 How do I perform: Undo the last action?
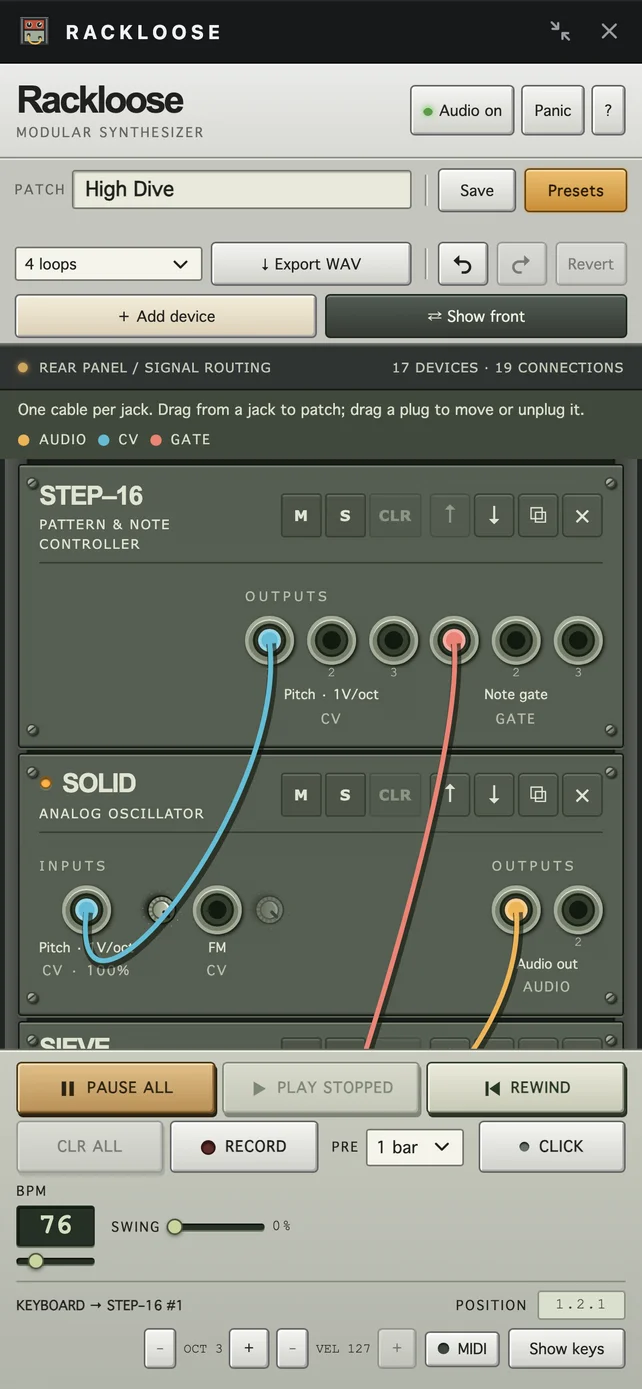tap(462, 264)
